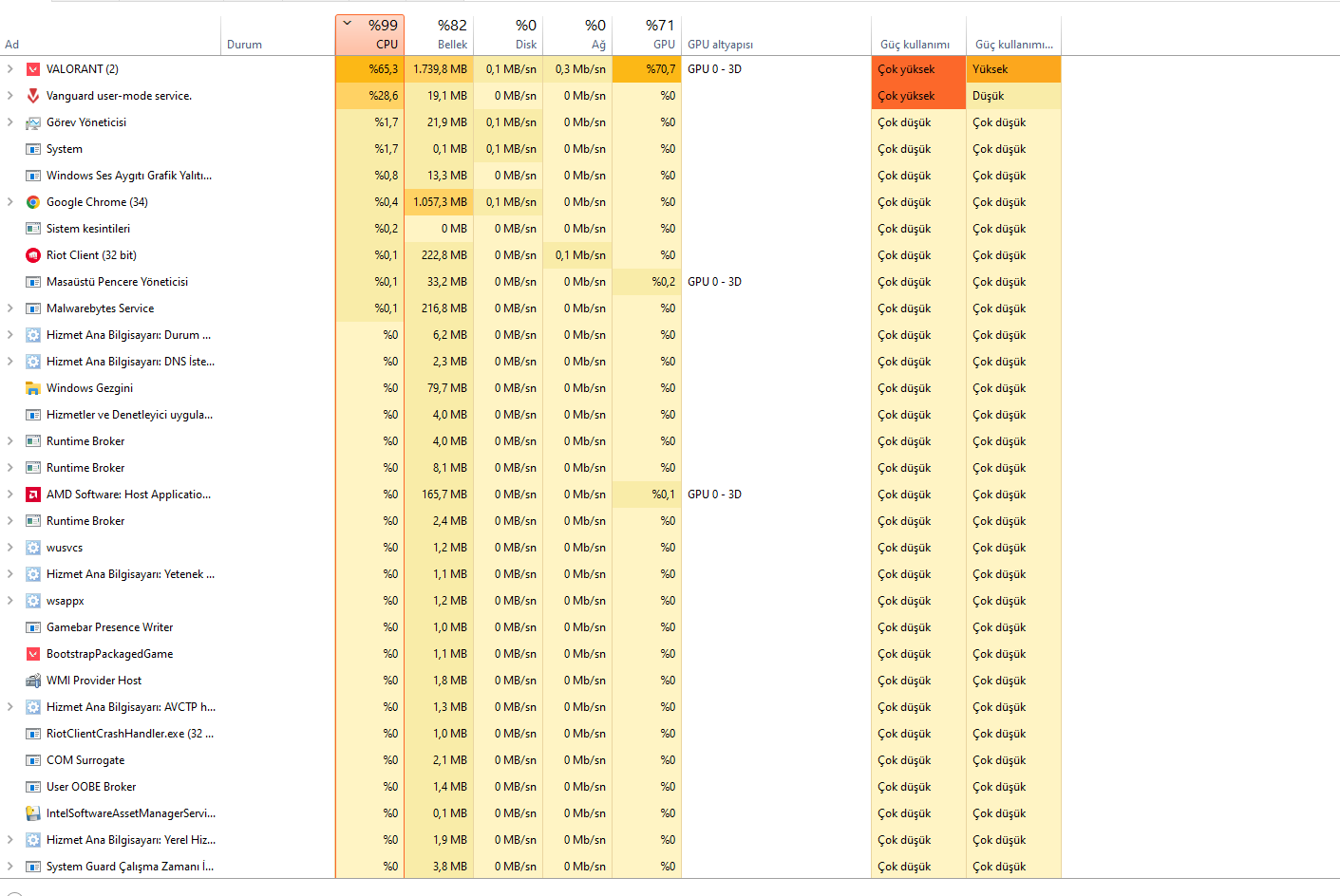
Task: Select the Masaüstü Pencere Yöneticisi row
Action: [117, 282]
